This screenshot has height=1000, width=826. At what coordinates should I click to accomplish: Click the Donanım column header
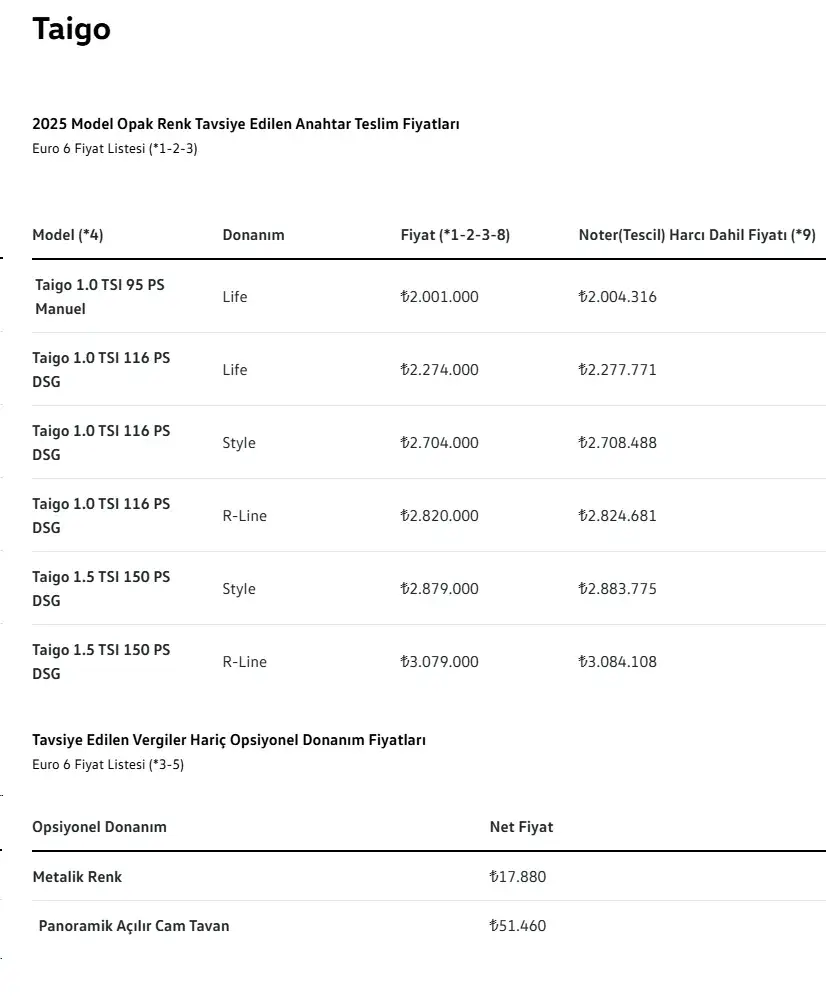[x=253, y=235]
